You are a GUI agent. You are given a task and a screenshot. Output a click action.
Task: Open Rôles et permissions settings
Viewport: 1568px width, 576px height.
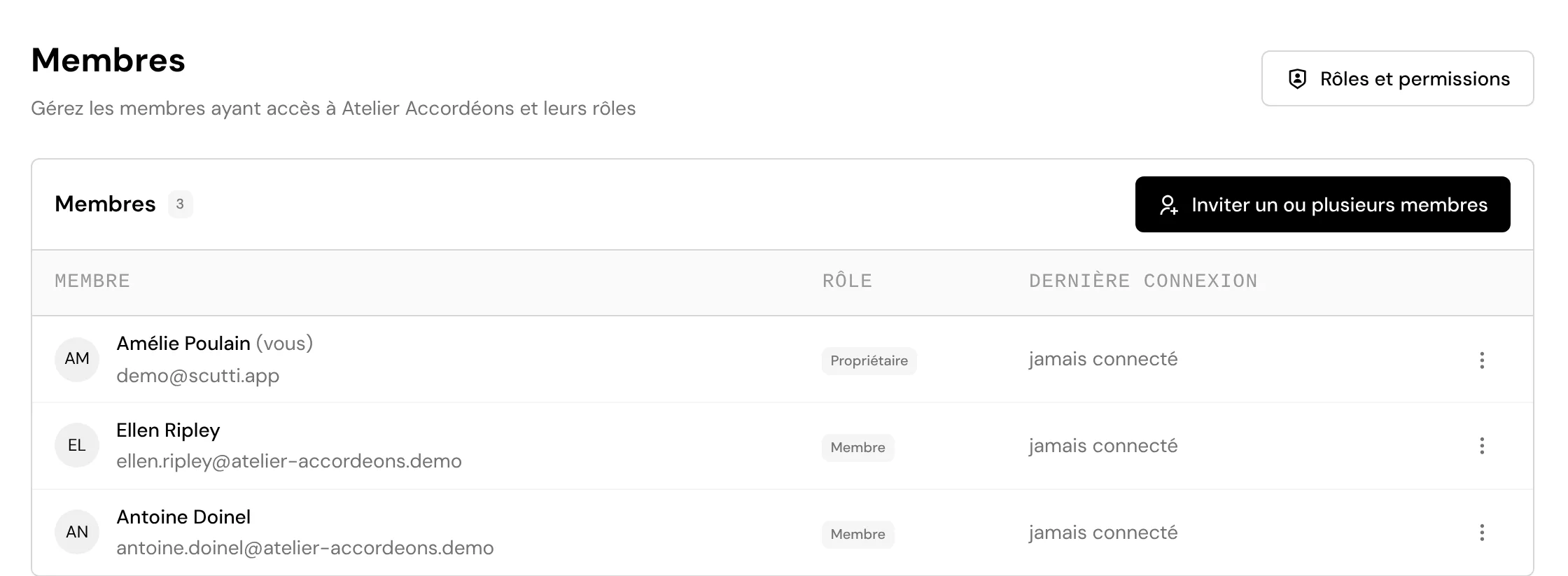(1397, 78)
